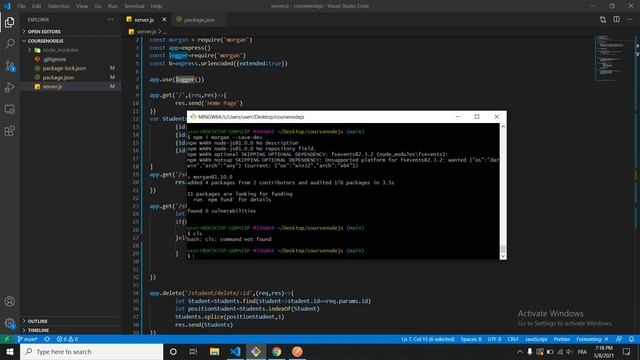
Task: Click the Windows taskbar search box
Action: coord(91,352)
